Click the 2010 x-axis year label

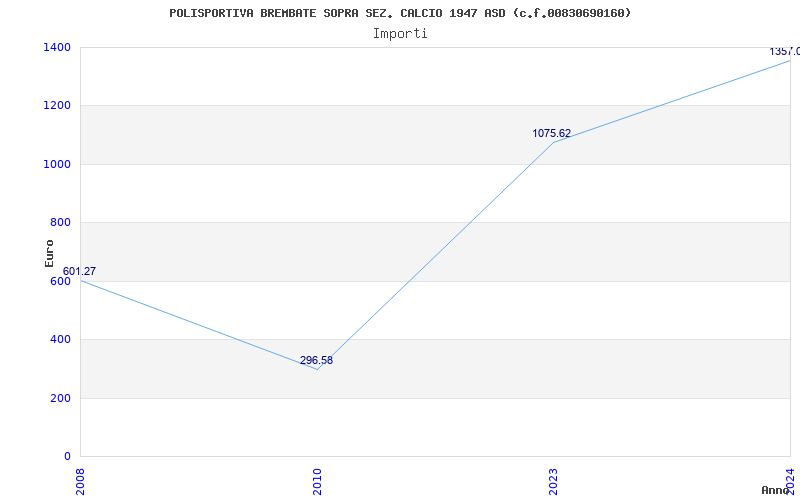(x=317, y=482)
